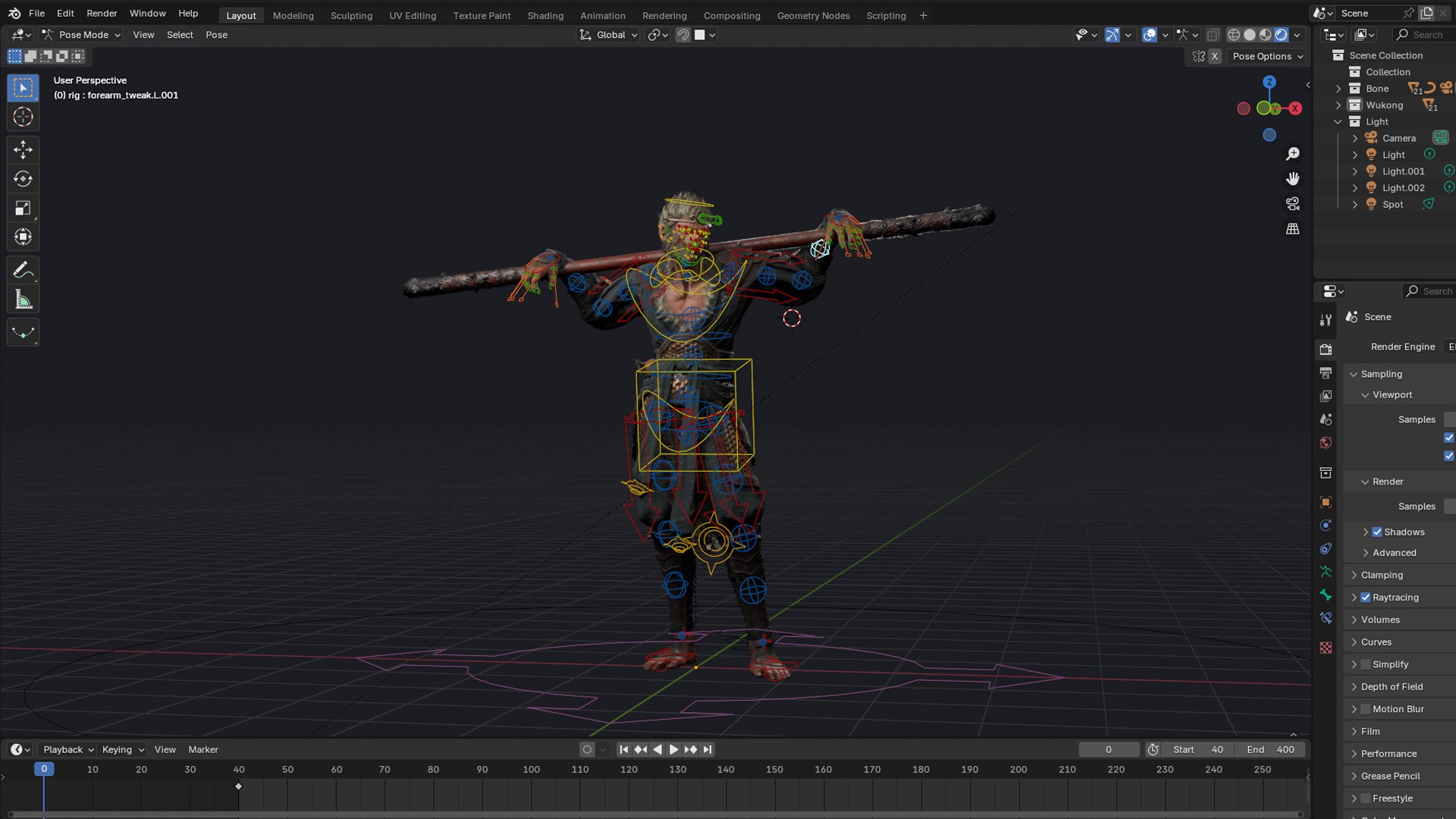Open the Bone properties tab
Screen dimensions: 1456x819
pos(1326,595)
